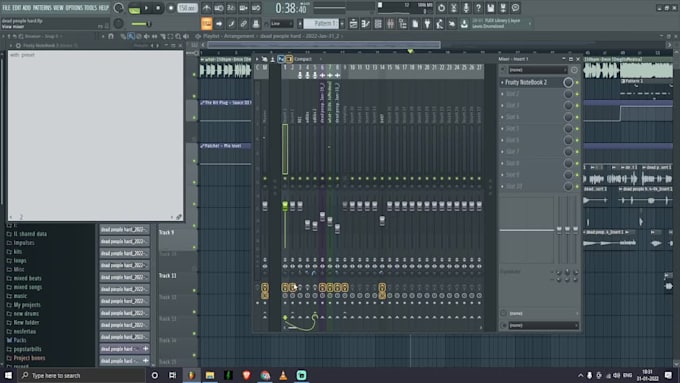The image size is (680, 383).
Task: Click the stamp icon in toolbar
Action: (256, 24)
